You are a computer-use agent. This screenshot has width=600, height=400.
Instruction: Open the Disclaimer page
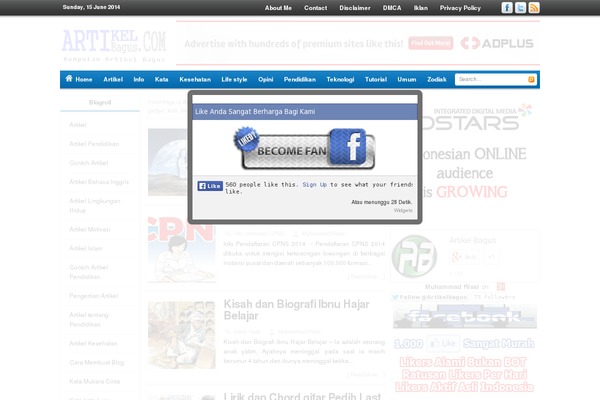tap(355, 8)
